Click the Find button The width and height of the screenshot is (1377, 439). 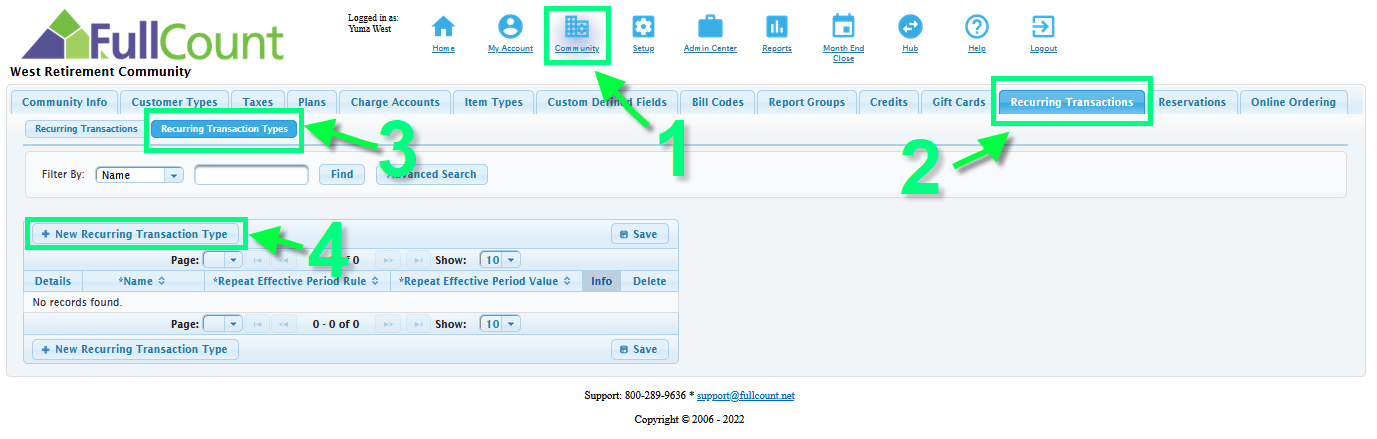point(342,175)
